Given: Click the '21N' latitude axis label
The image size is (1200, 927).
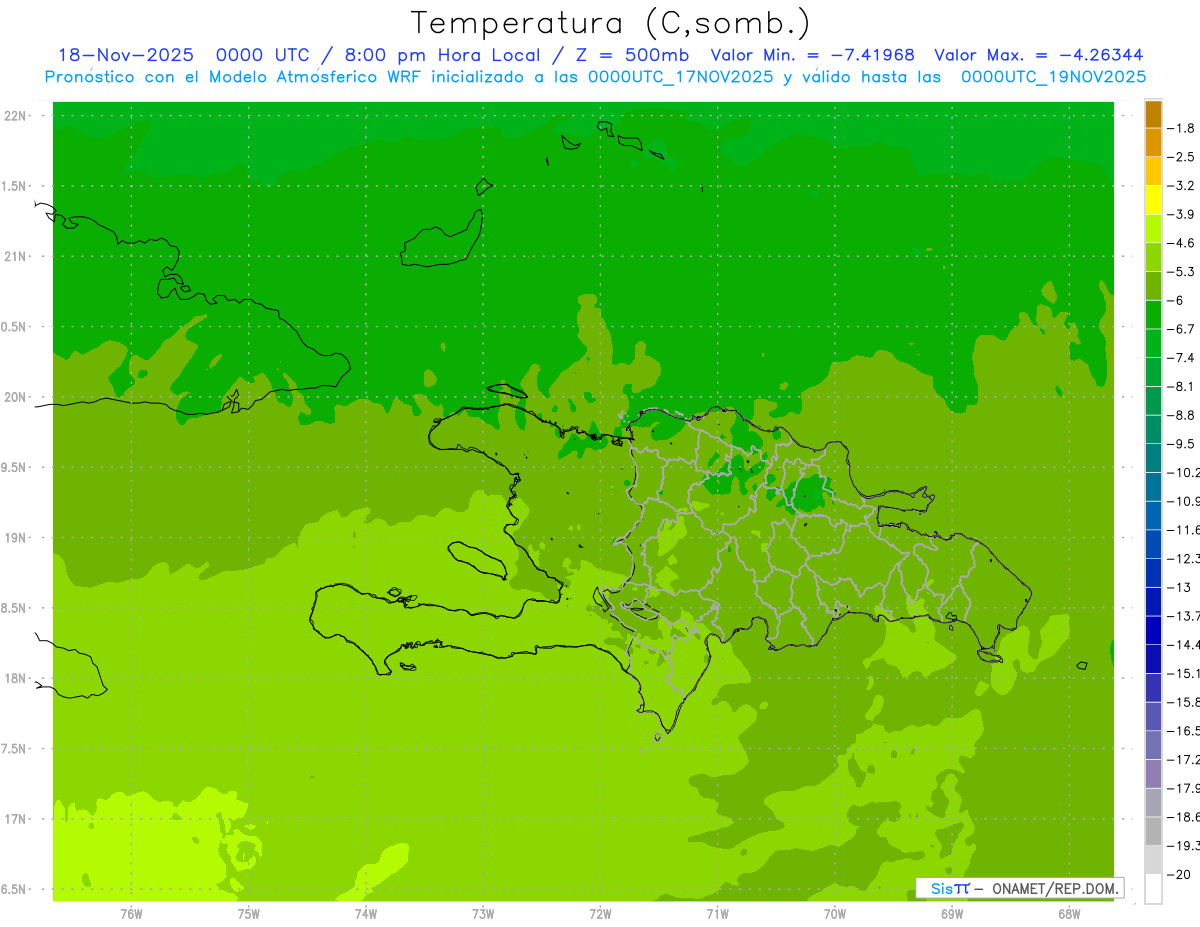Looking at the screenshot, I should coord(15,256).
